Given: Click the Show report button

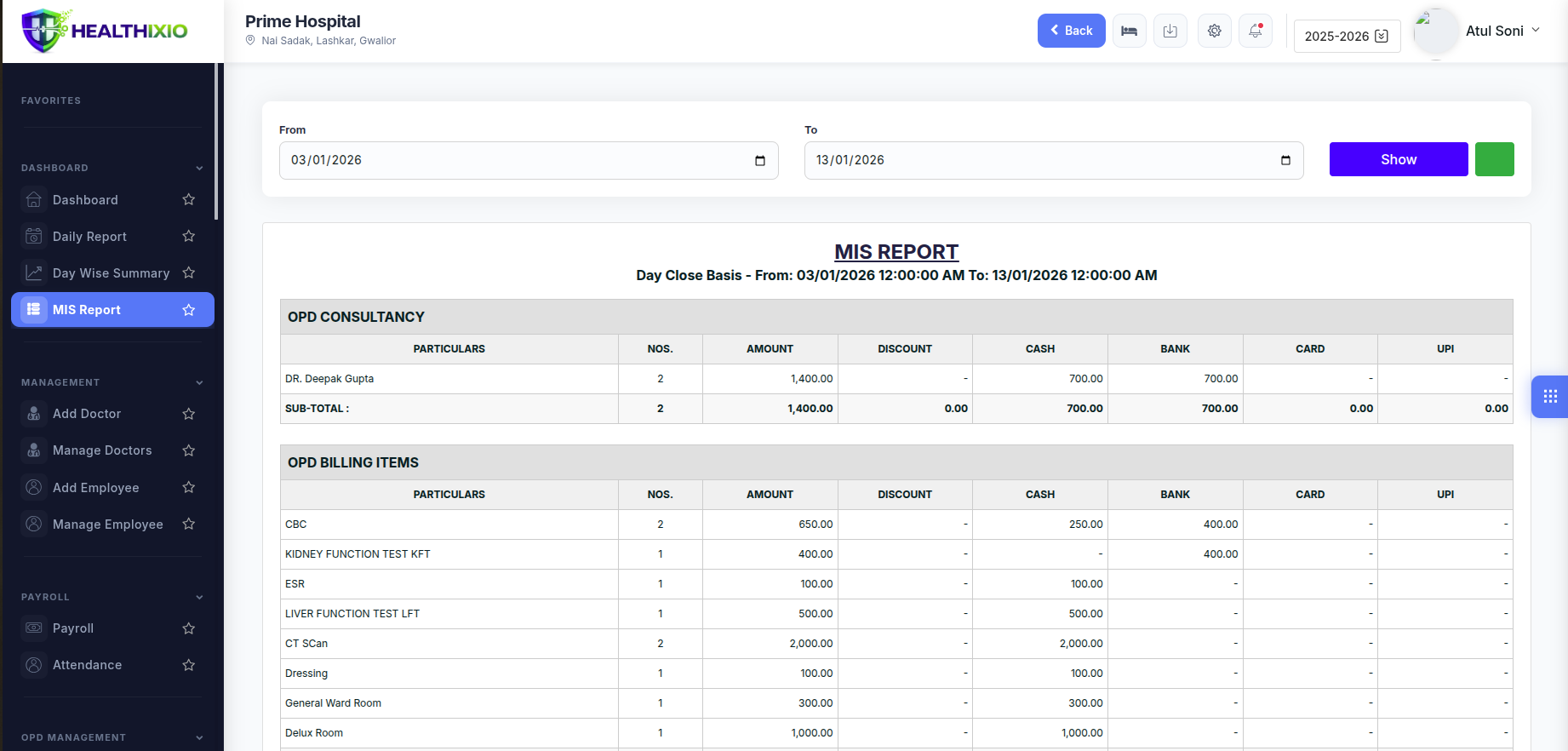Looking at the screenshot, I should (1399, 159).
